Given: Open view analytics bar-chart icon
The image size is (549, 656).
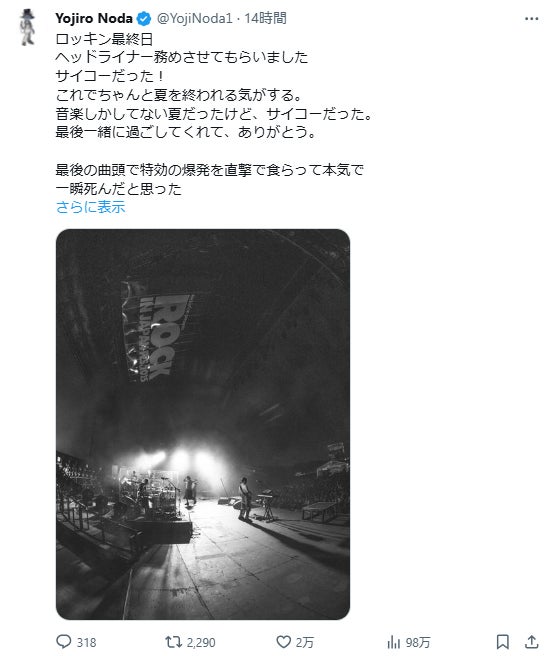Looking at the screenshot, I should 393,642.
